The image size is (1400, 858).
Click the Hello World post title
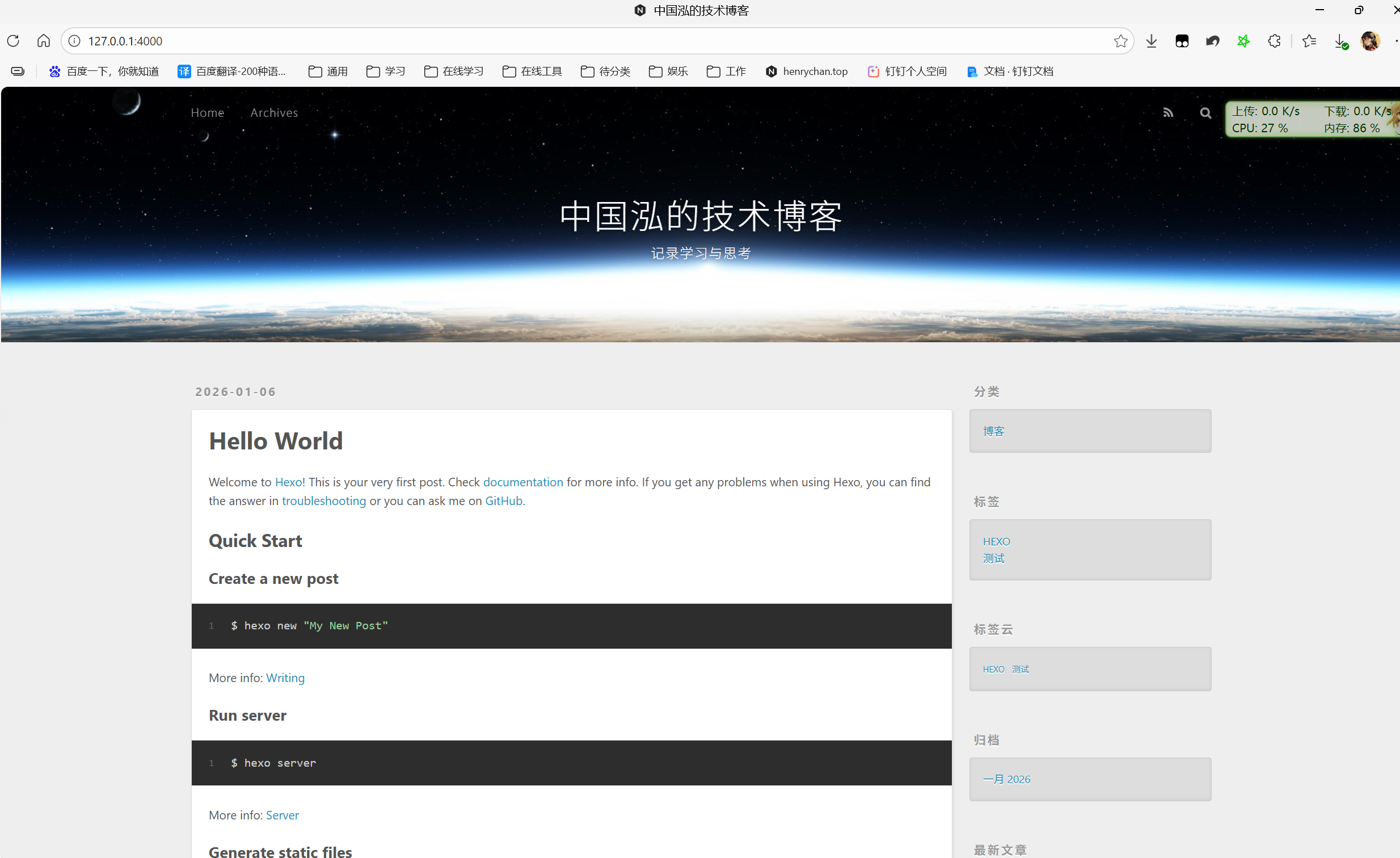[276, 440]
